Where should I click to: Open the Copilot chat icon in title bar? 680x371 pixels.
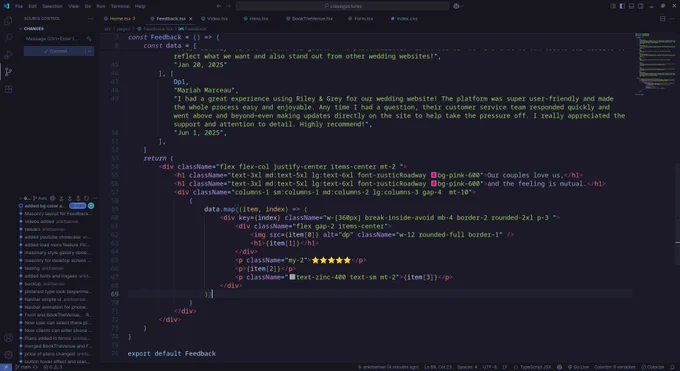tap(456, 6)
